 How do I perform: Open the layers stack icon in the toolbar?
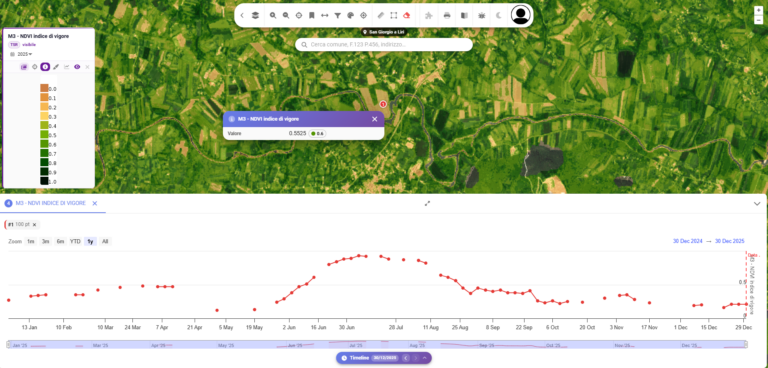(255, 16)
